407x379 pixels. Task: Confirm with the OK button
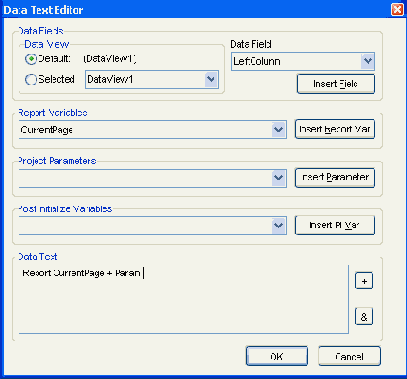coord(277,356)
